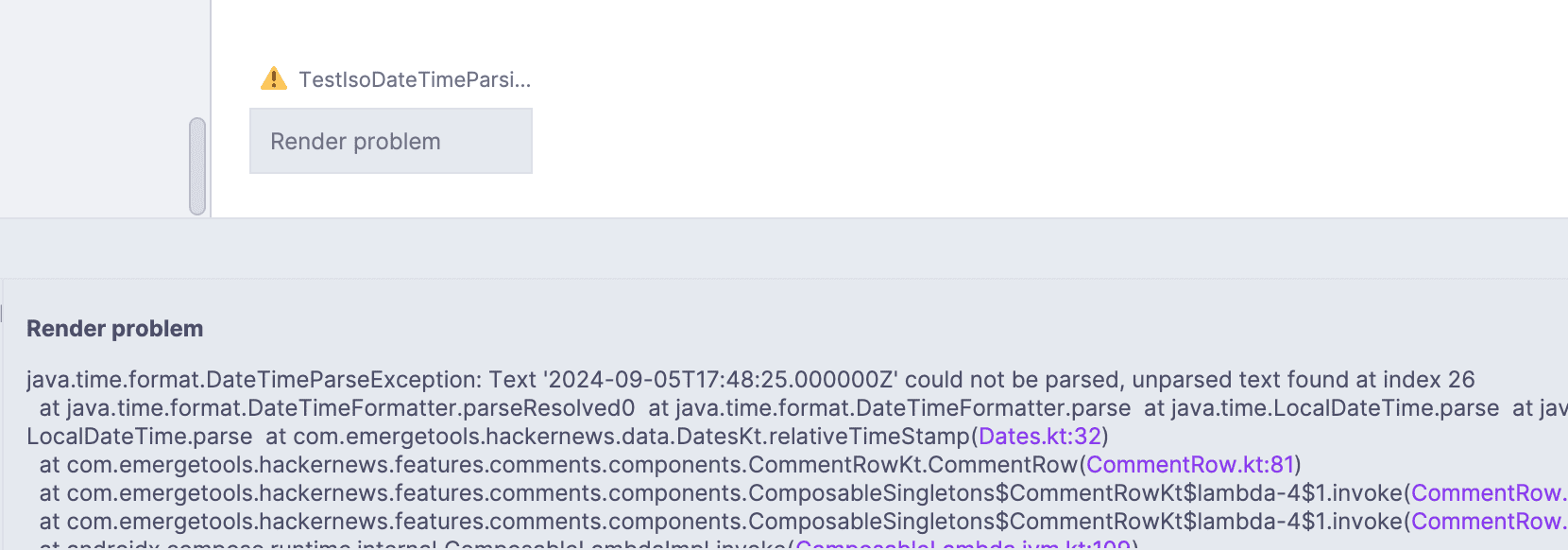Viewport: 1568px width, 550px height.
Task: Open the first truncated CommentRow lambda link
Action: click(x=1489, y=492)
